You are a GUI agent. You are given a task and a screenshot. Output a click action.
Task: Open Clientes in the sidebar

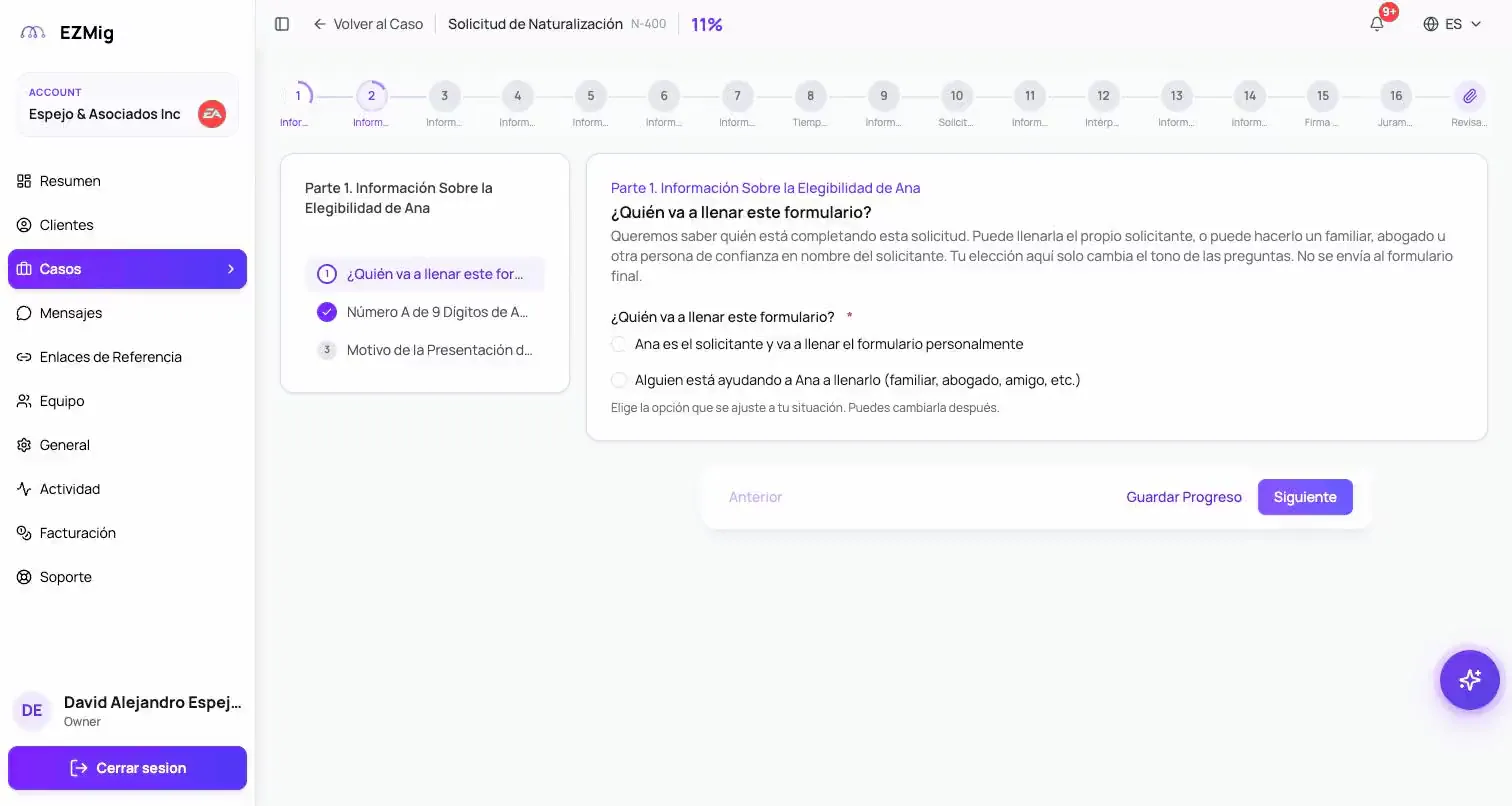tap(127, 225)
